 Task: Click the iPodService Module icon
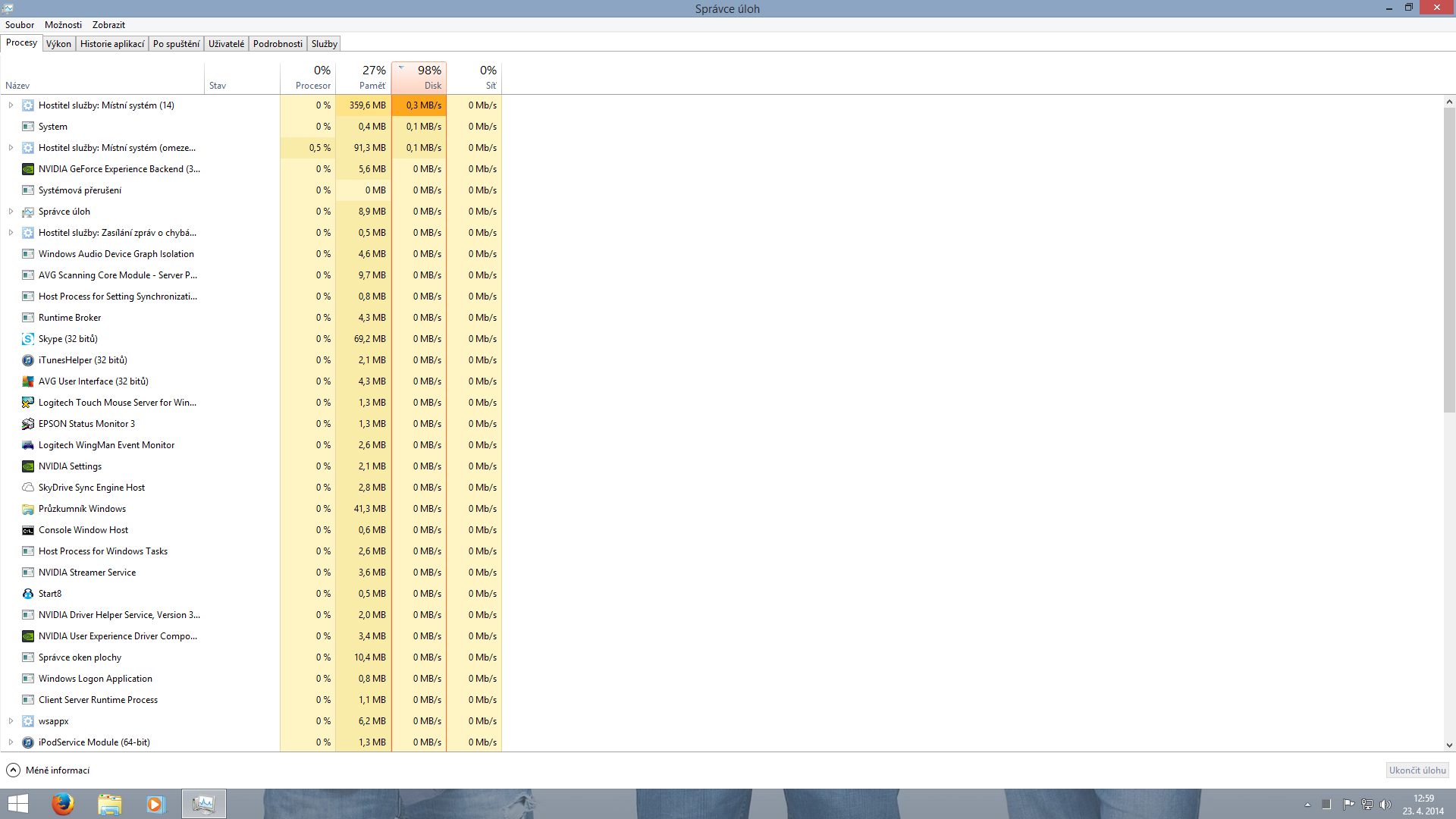[x=28, y=742]
